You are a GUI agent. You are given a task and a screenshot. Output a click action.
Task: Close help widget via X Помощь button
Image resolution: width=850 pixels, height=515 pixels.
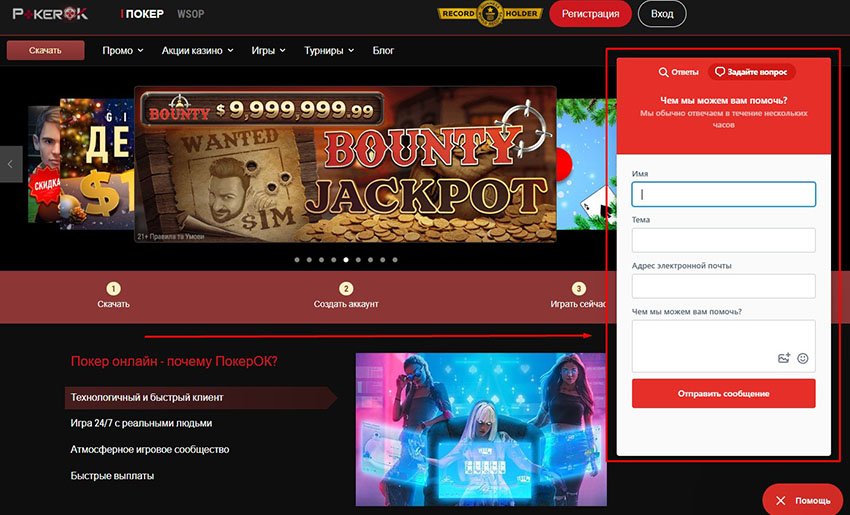[x=803, y=500]
